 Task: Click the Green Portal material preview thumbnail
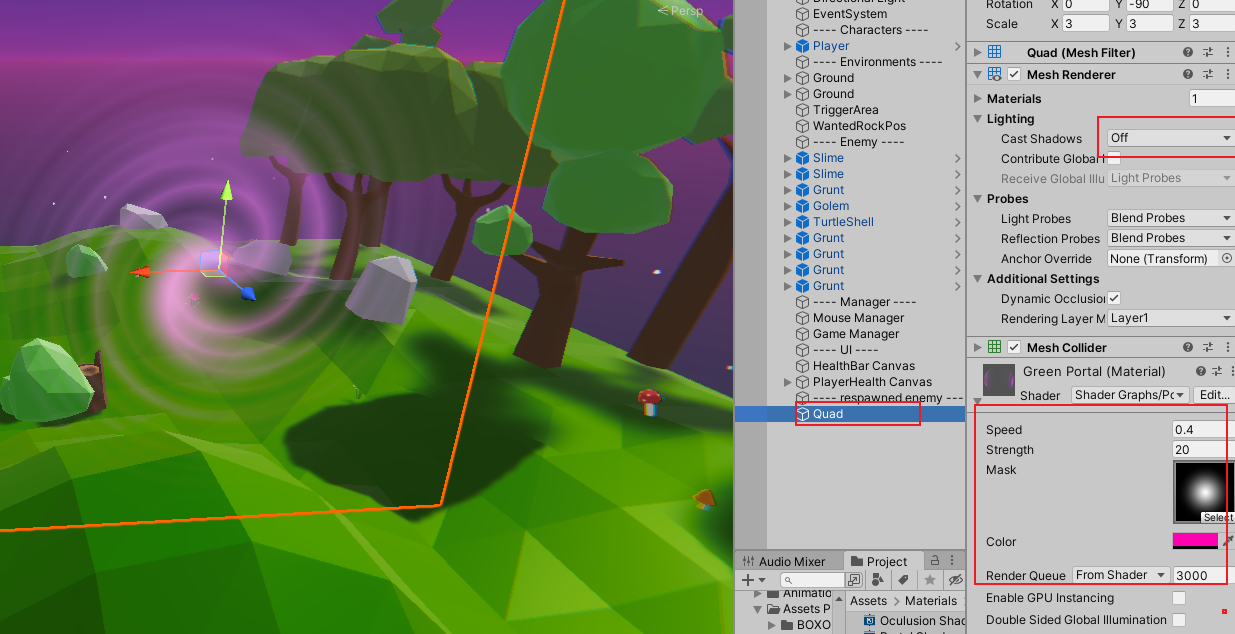click(999, 380)
